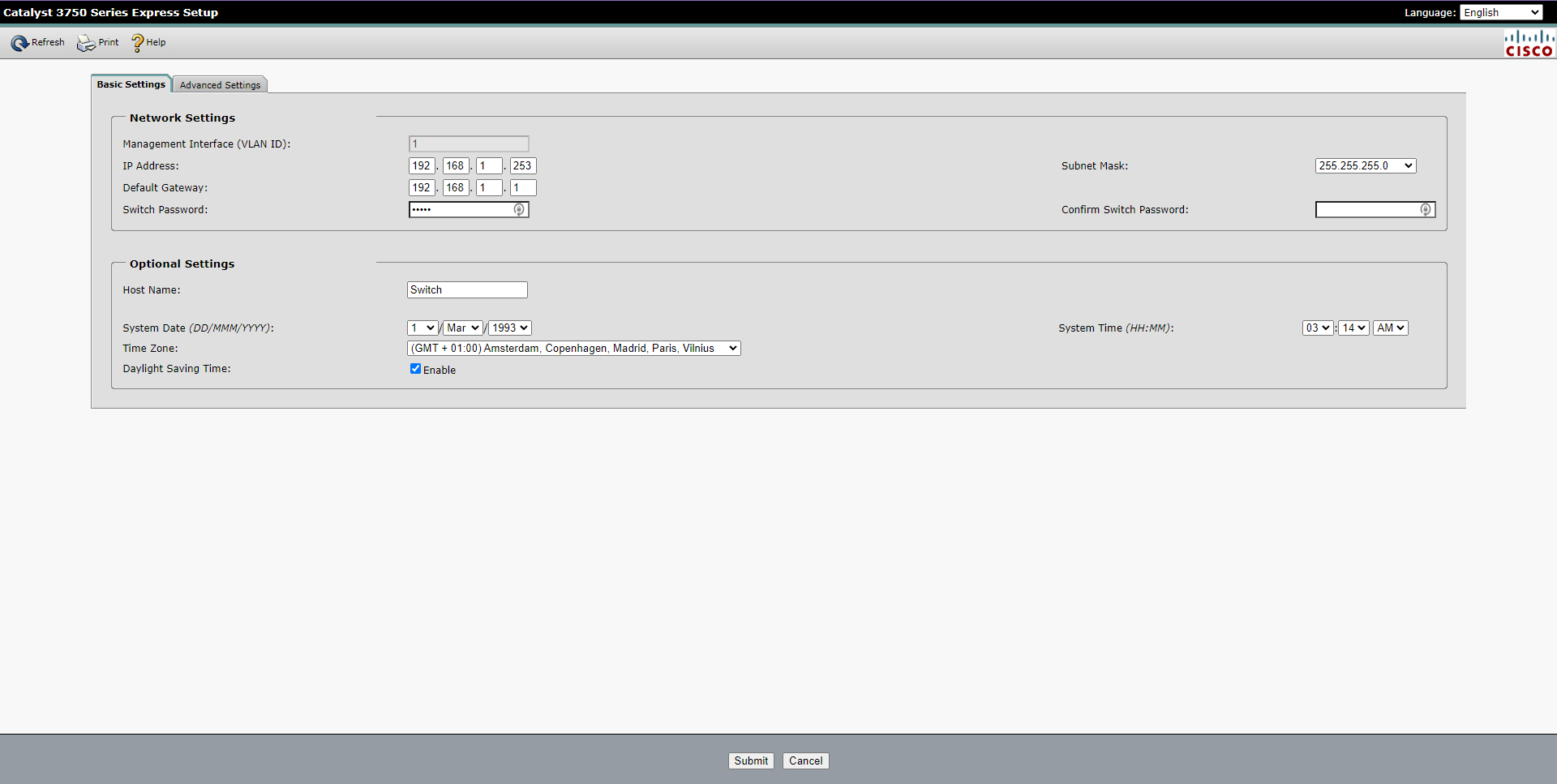Open Help via question mark icon
The width and height of the screenshot is (1557, 784).
pyautogui.click(x=137, y=43)
